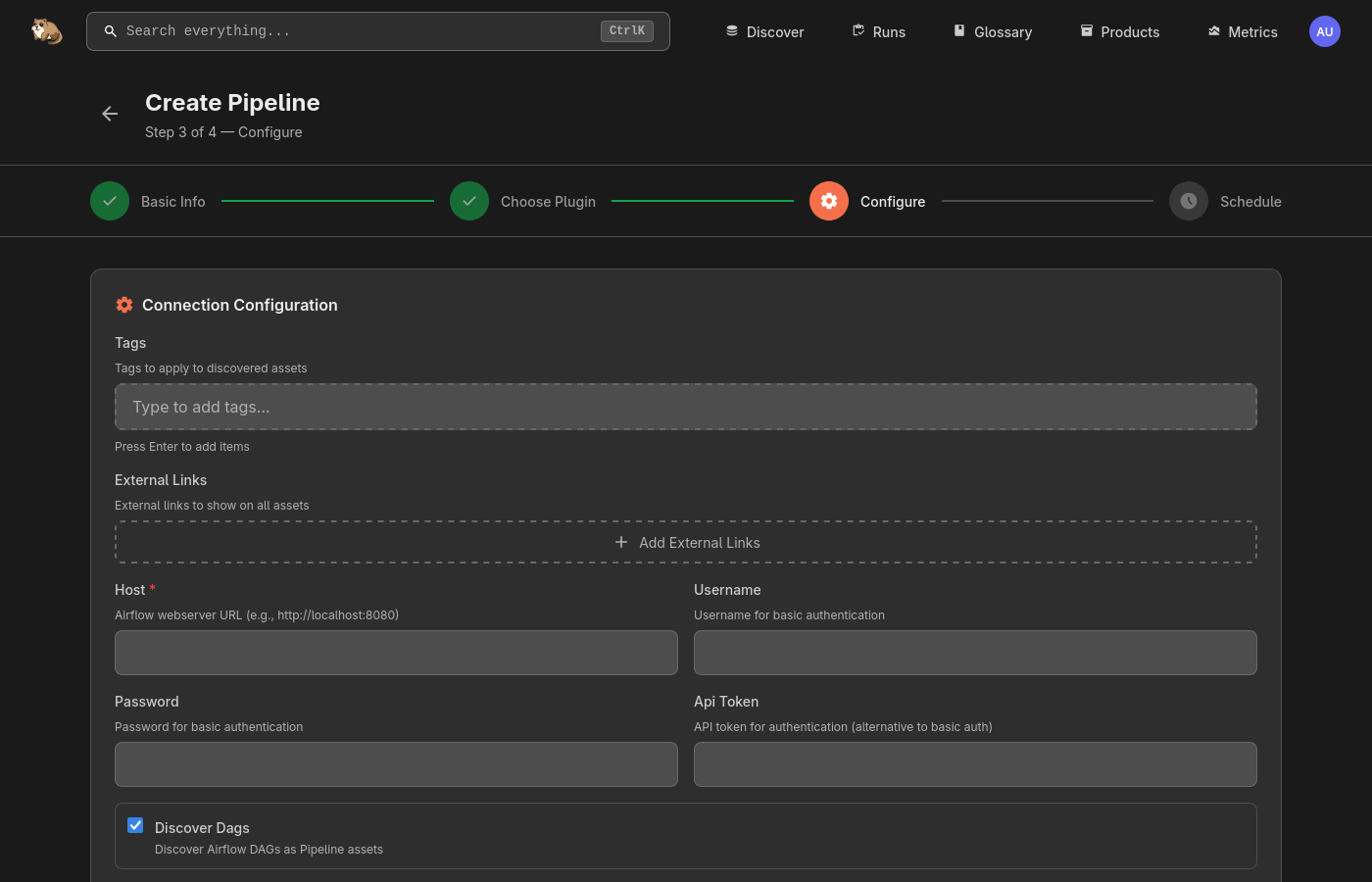Go to the Runs page

click(878, 31)
